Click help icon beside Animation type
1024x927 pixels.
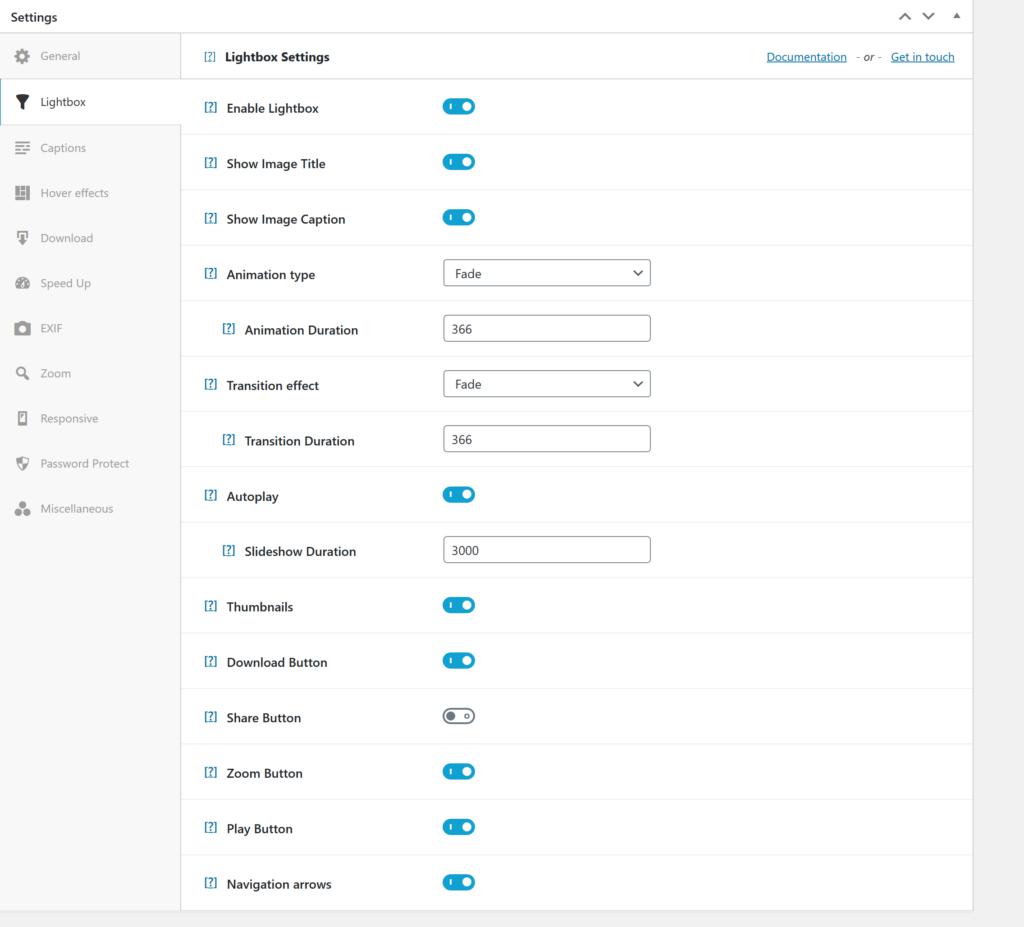coord(210,272)
